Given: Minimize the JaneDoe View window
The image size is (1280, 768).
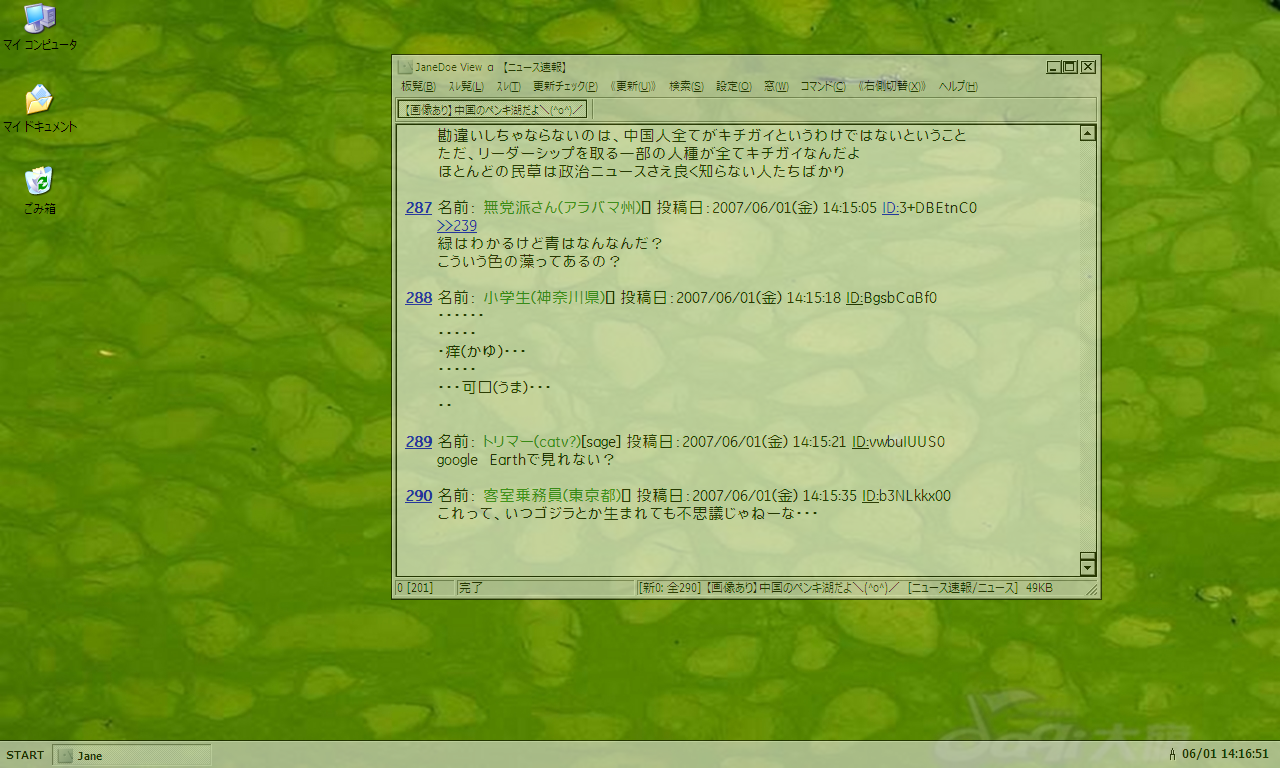Looking at the screenshot, I should click(x=1054, y=67).
